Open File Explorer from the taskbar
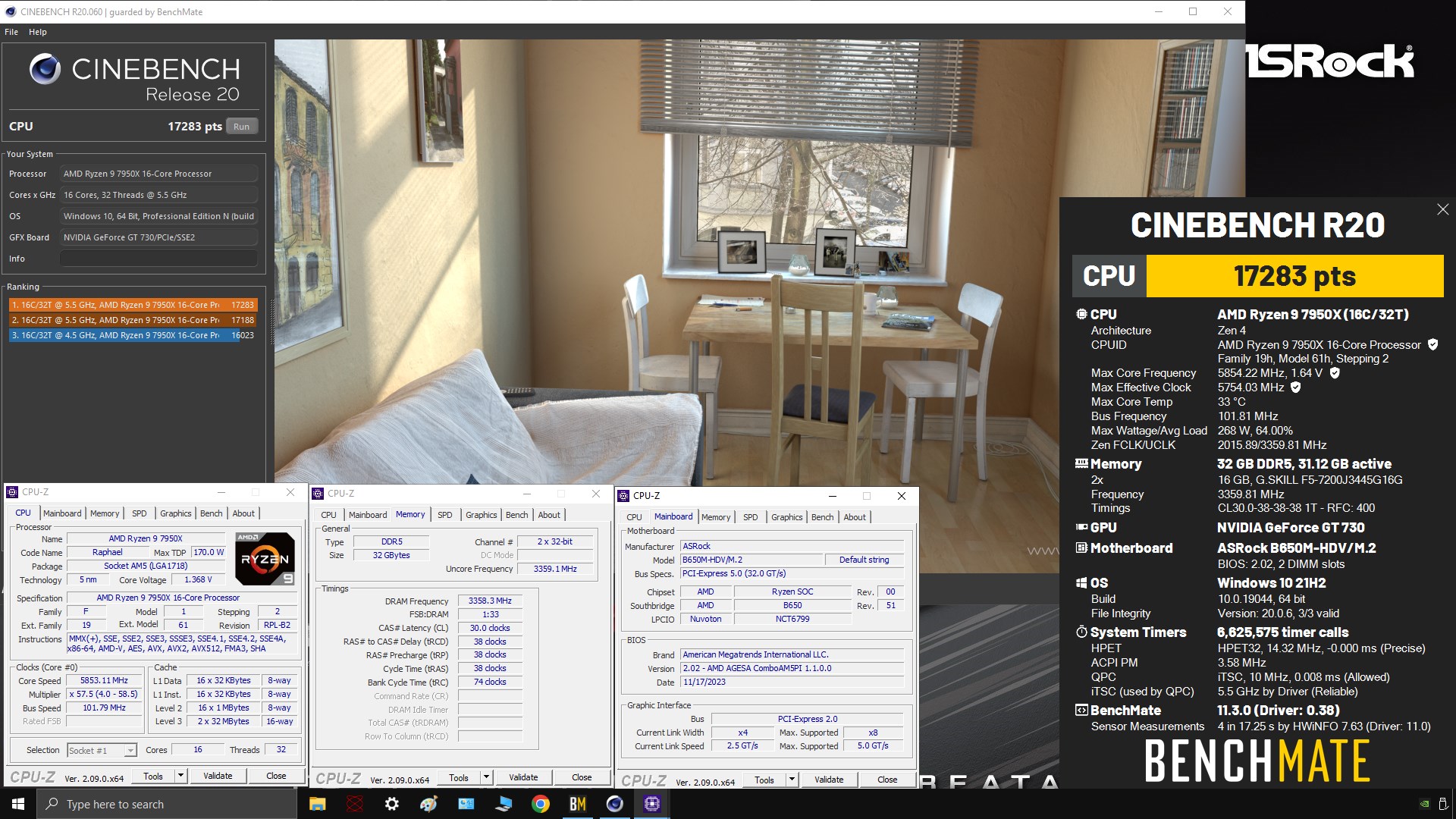This screenshot has width=1456, height=819. pos(317,804)
